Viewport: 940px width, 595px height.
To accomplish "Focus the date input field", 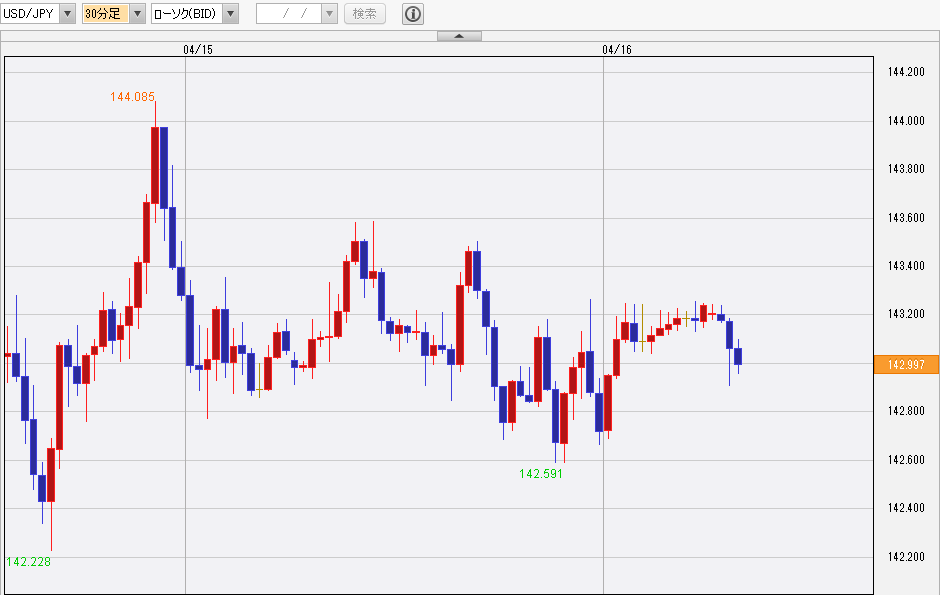I will click(289, 14).
